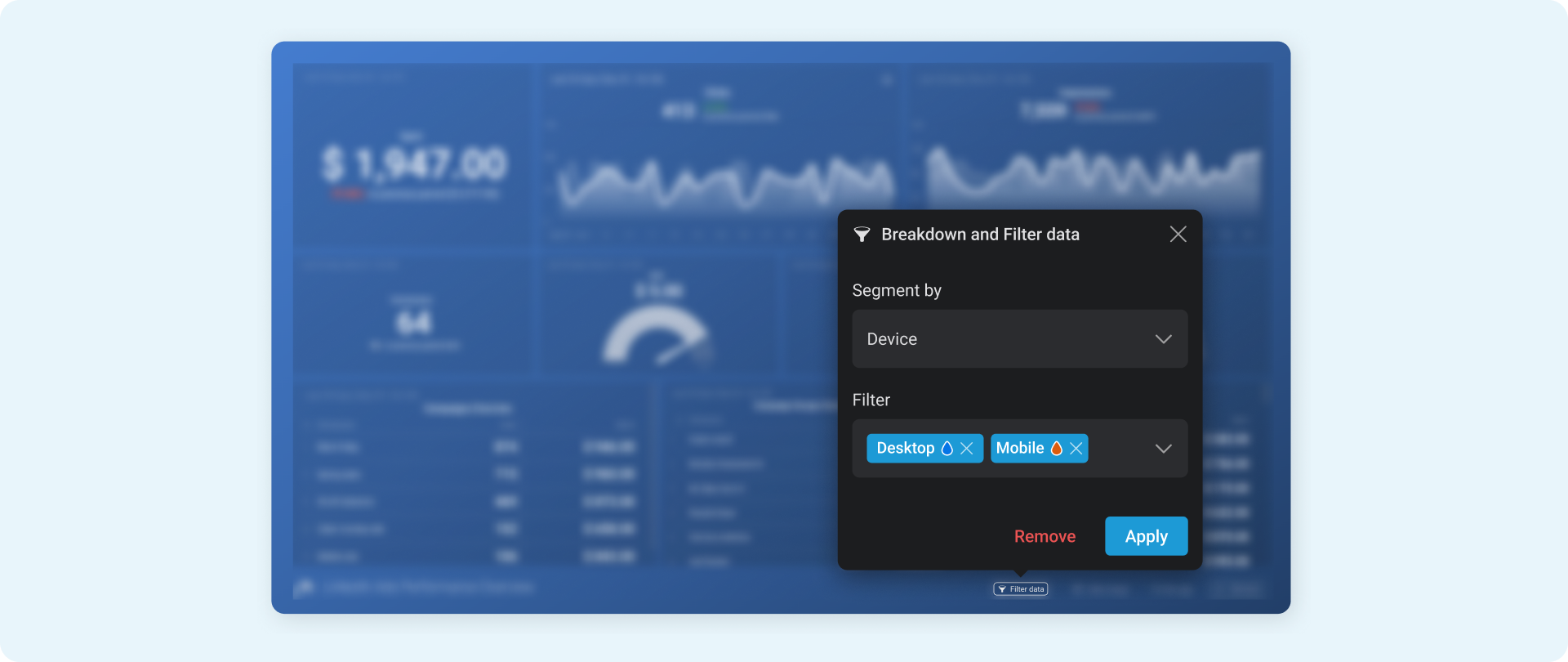The height and width of the screenshot is (662, 1568).
Task: Click the Remove link
Action: pos(1045,536)
